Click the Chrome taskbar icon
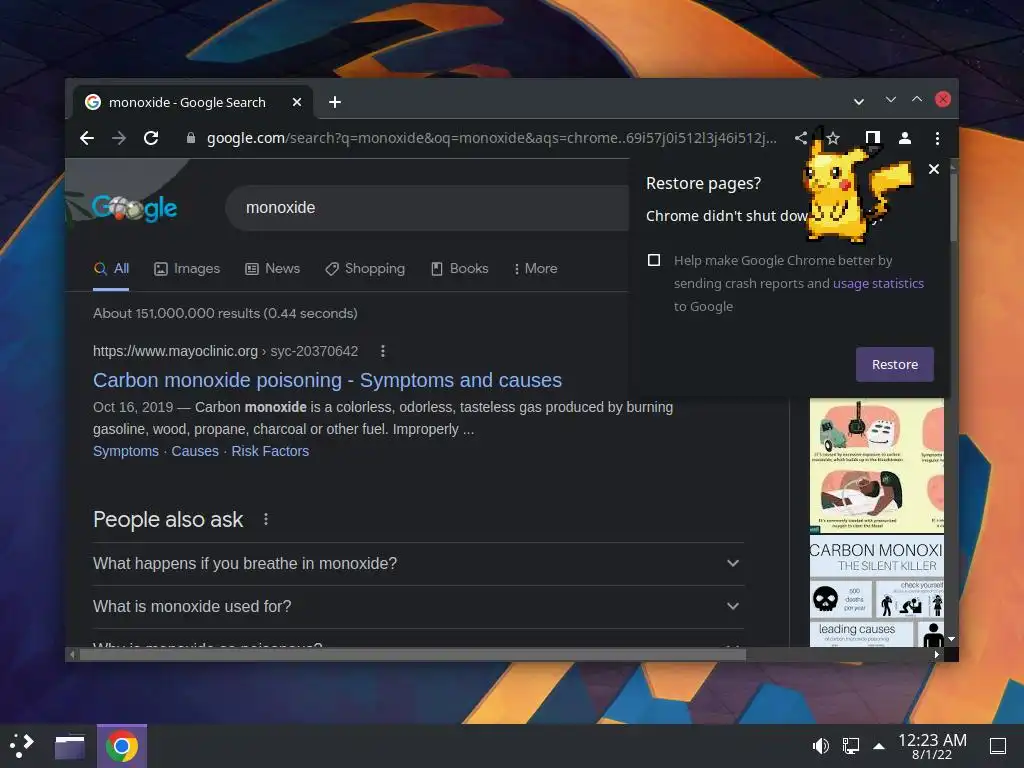The height and width of the screenshot is (768, 1024). pyautogui.click(x=121, y=746)
